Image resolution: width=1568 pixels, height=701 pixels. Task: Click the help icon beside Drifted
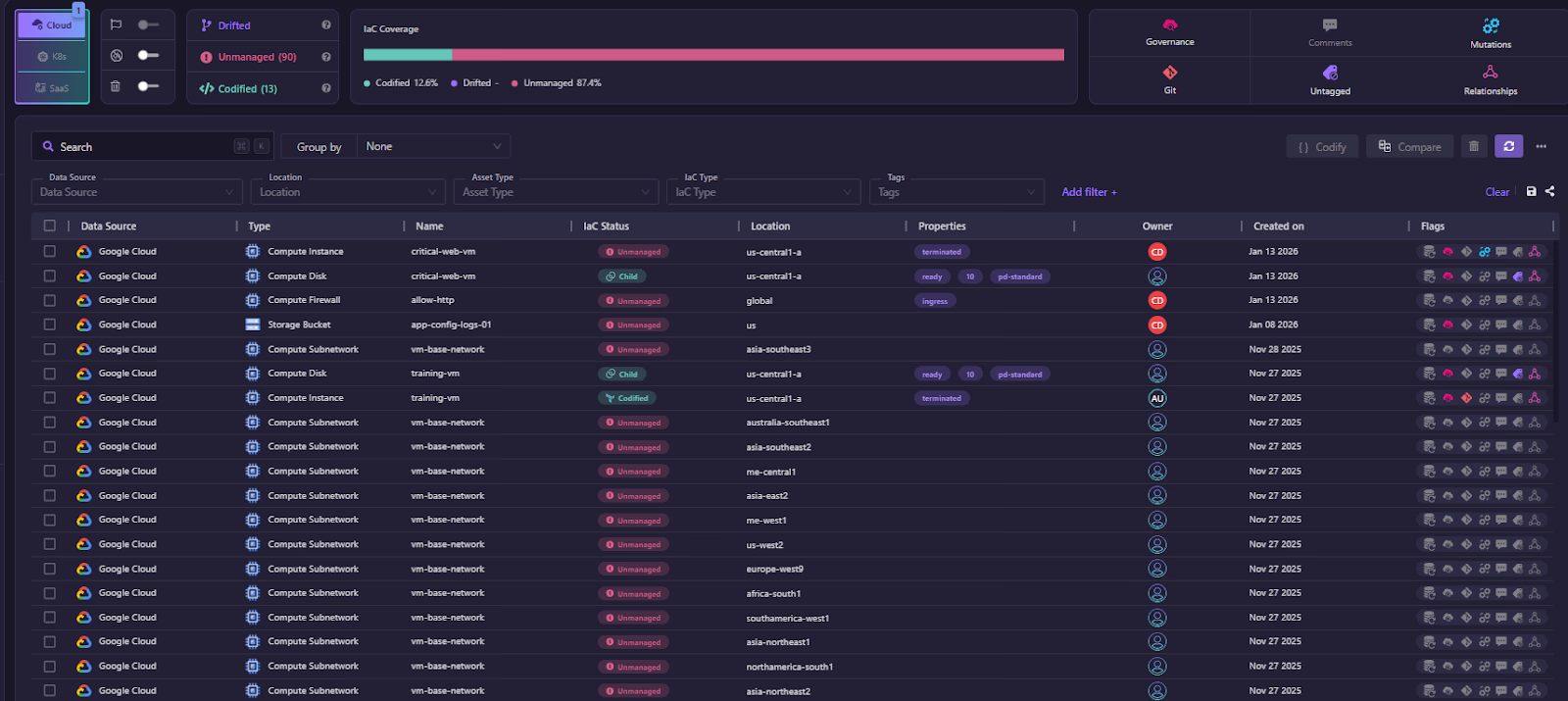point(326,25)
